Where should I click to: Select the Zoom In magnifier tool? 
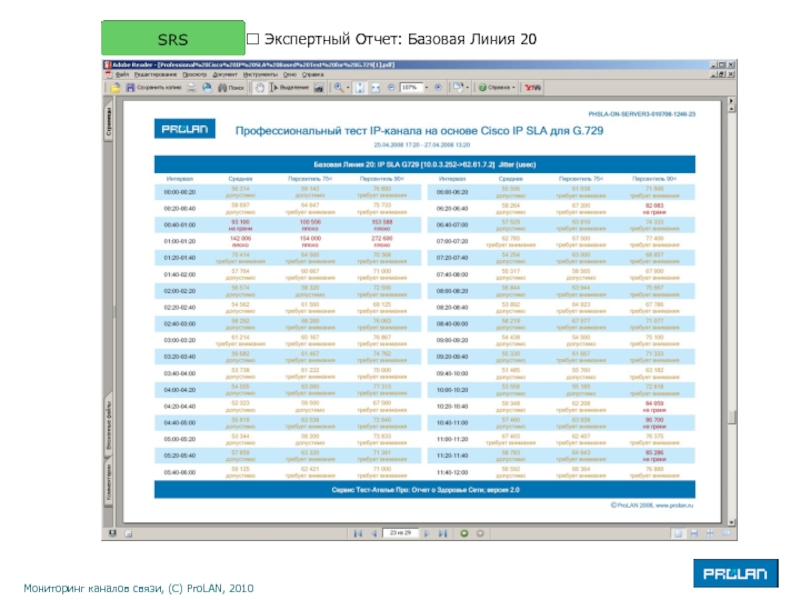[339, 88]
